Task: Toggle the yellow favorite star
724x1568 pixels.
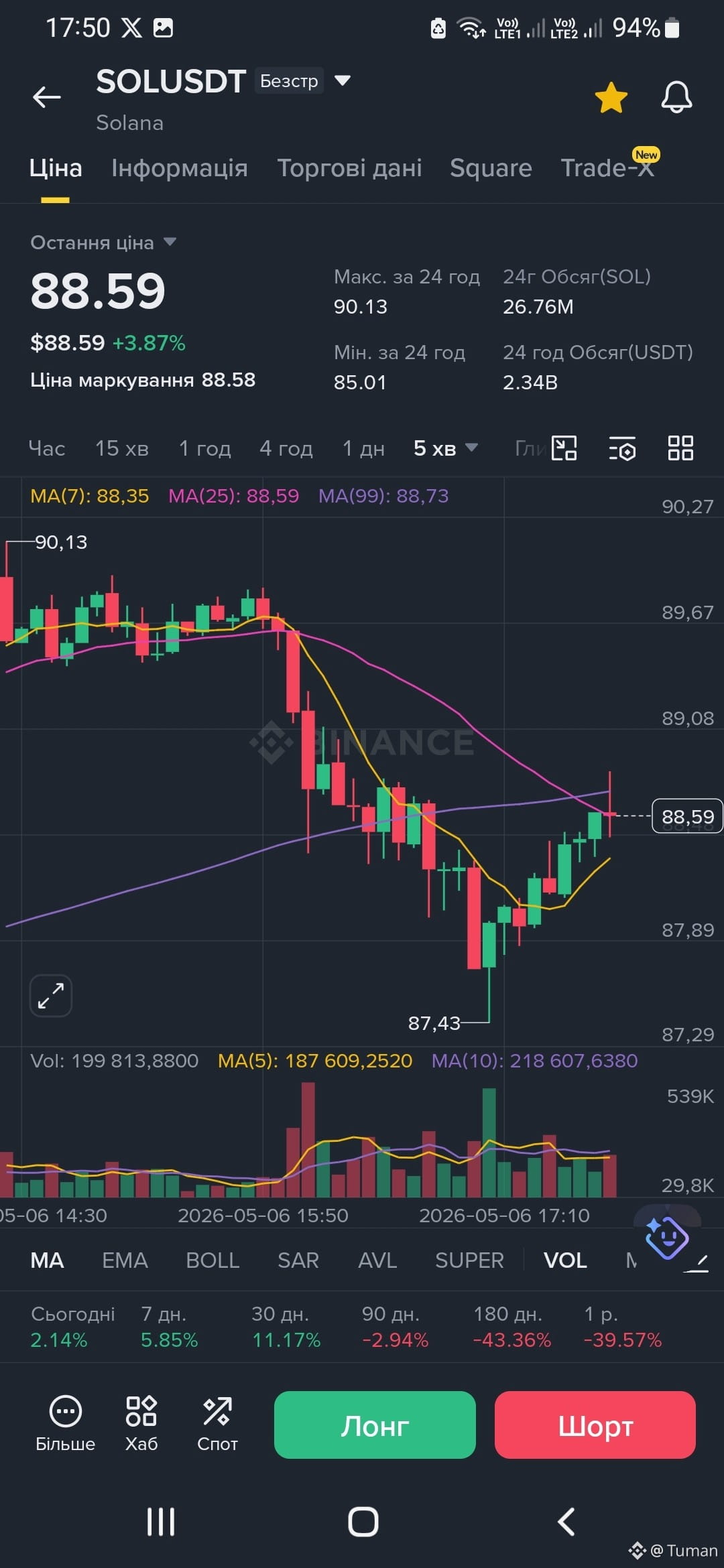Action: [x=611, y=98]
